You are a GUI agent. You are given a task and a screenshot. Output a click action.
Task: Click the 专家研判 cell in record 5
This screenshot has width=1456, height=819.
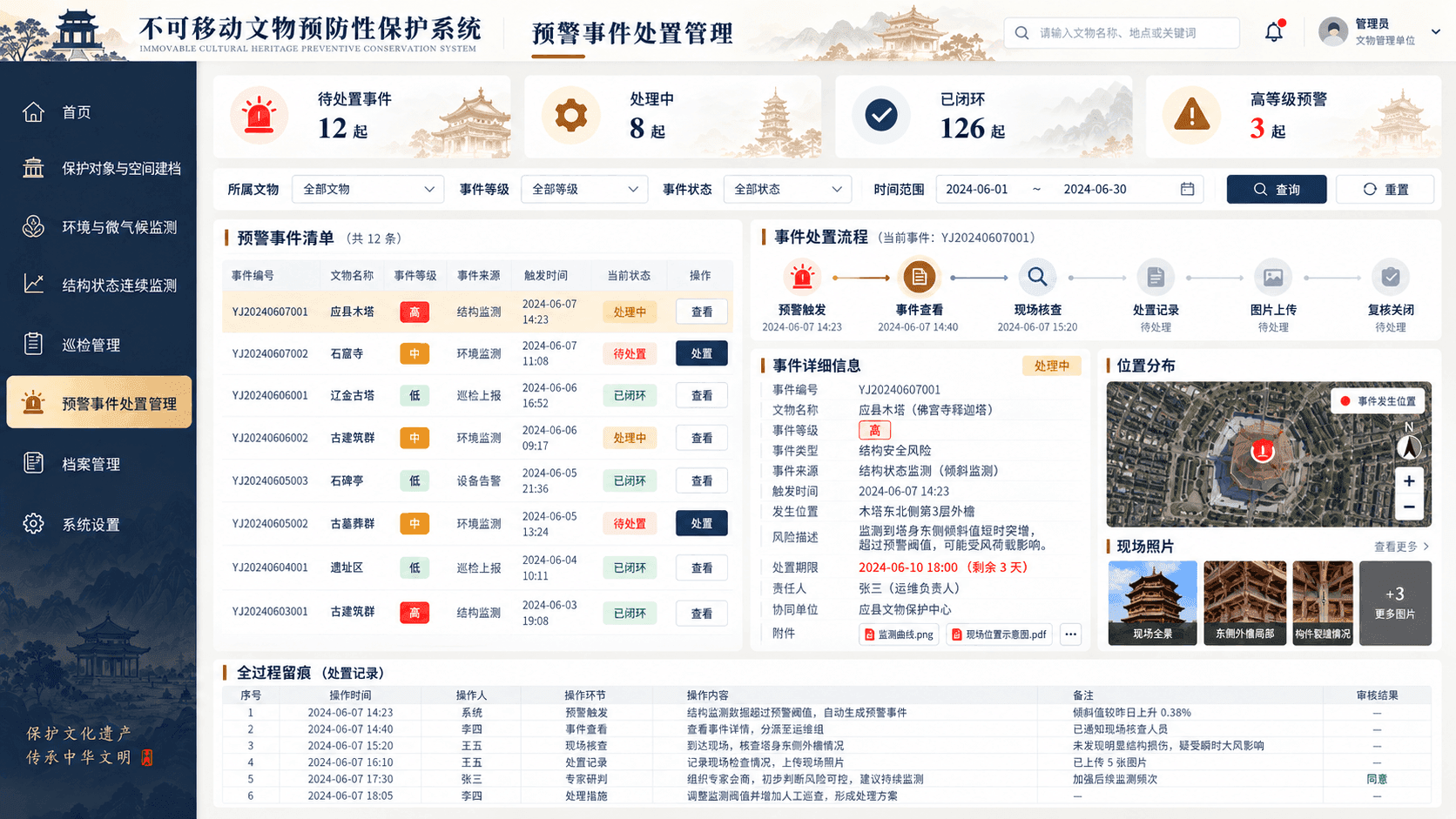(x=586, y=779)
